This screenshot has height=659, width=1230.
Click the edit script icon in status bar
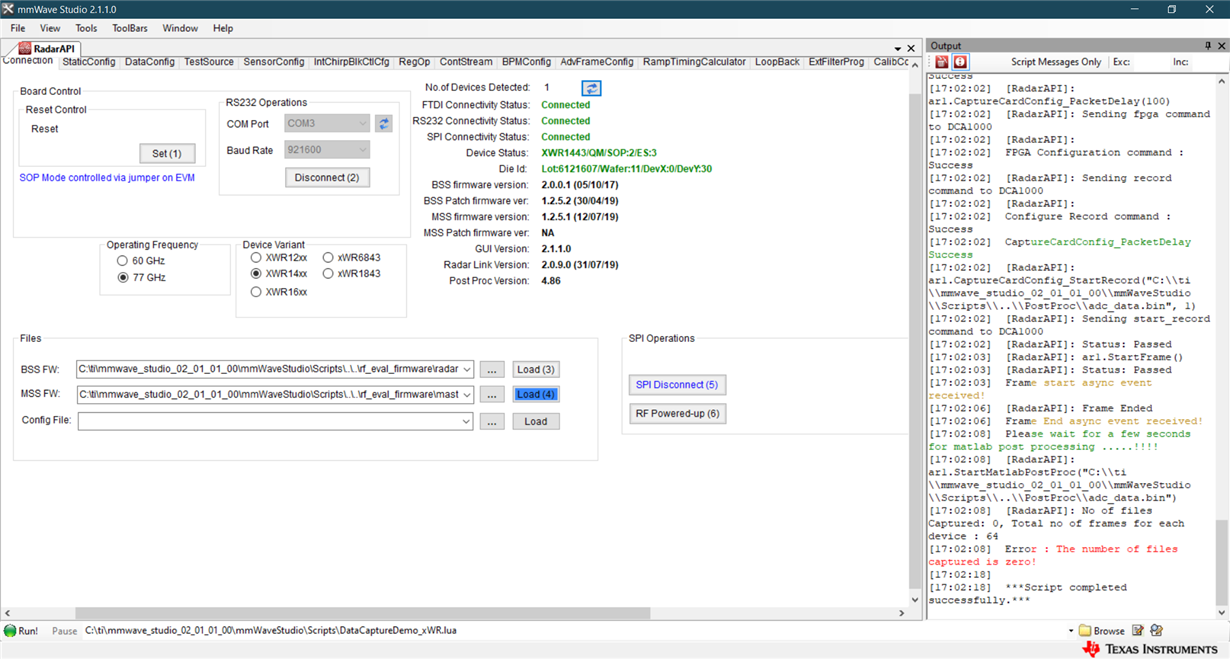[x=1138, y=631]
